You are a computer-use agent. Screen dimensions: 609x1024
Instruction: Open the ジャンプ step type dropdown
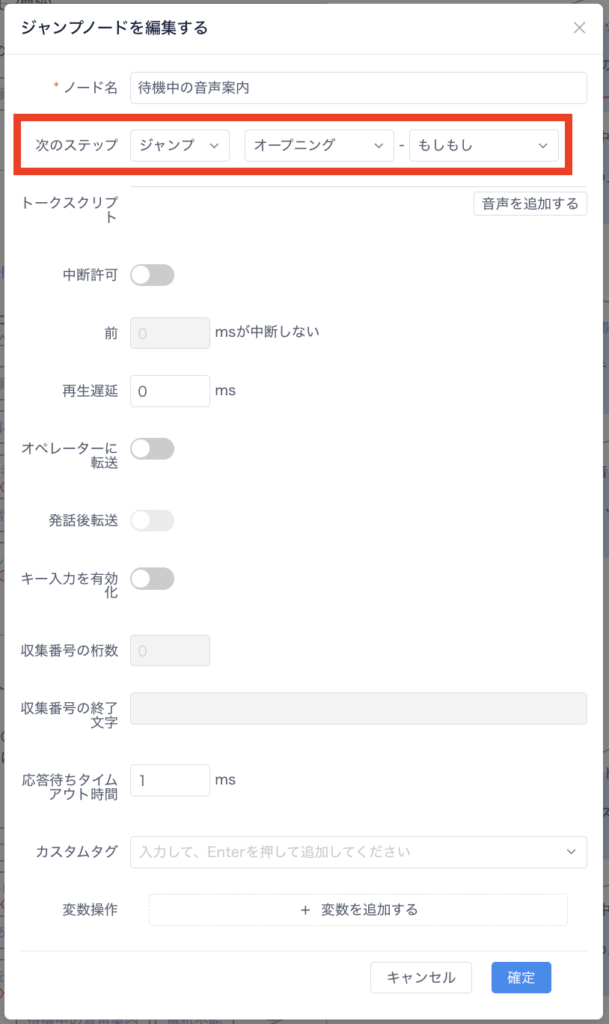tap(180, 145)
